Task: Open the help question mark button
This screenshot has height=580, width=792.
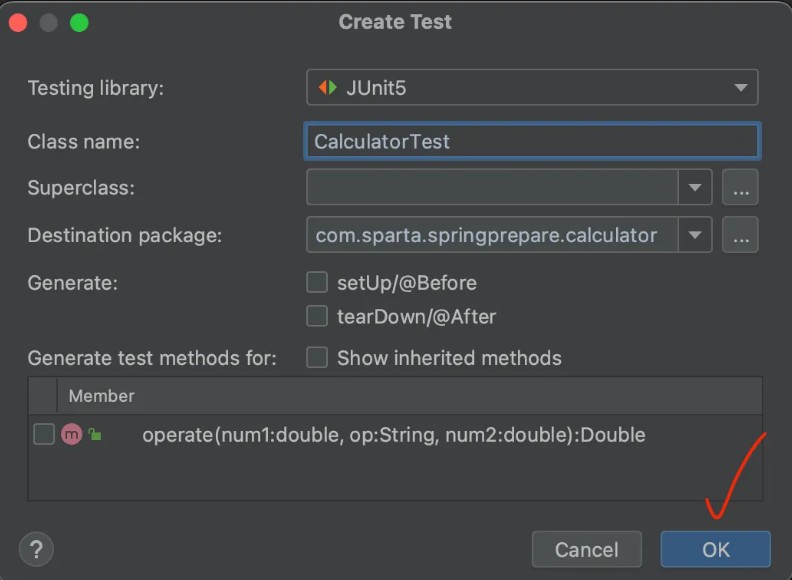Action: click(36, 548)
